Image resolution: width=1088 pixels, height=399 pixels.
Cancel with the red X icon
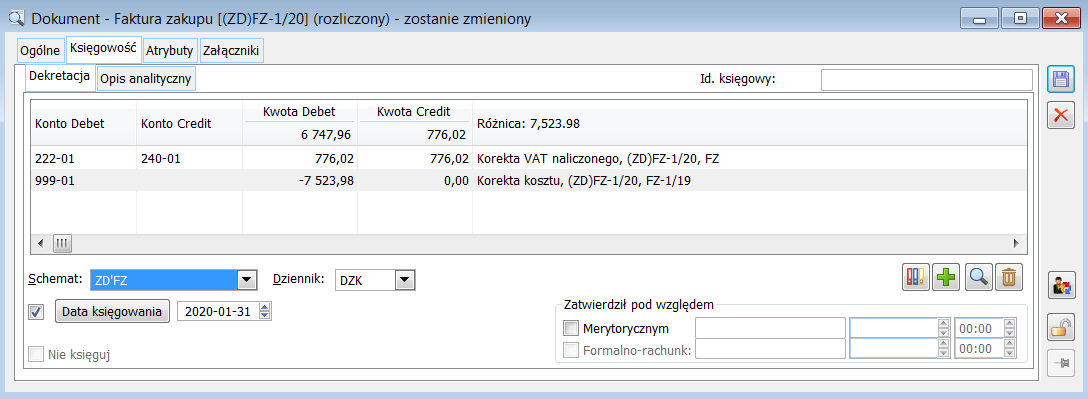1060,114
